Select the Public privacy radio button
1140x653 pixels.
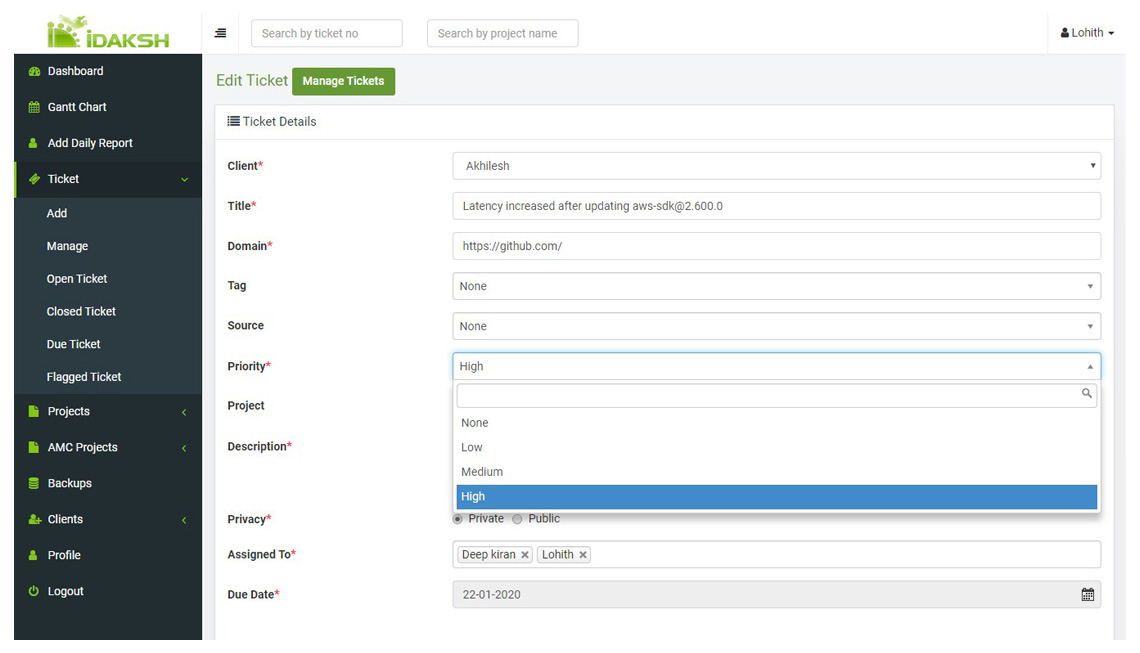point(517,519)
